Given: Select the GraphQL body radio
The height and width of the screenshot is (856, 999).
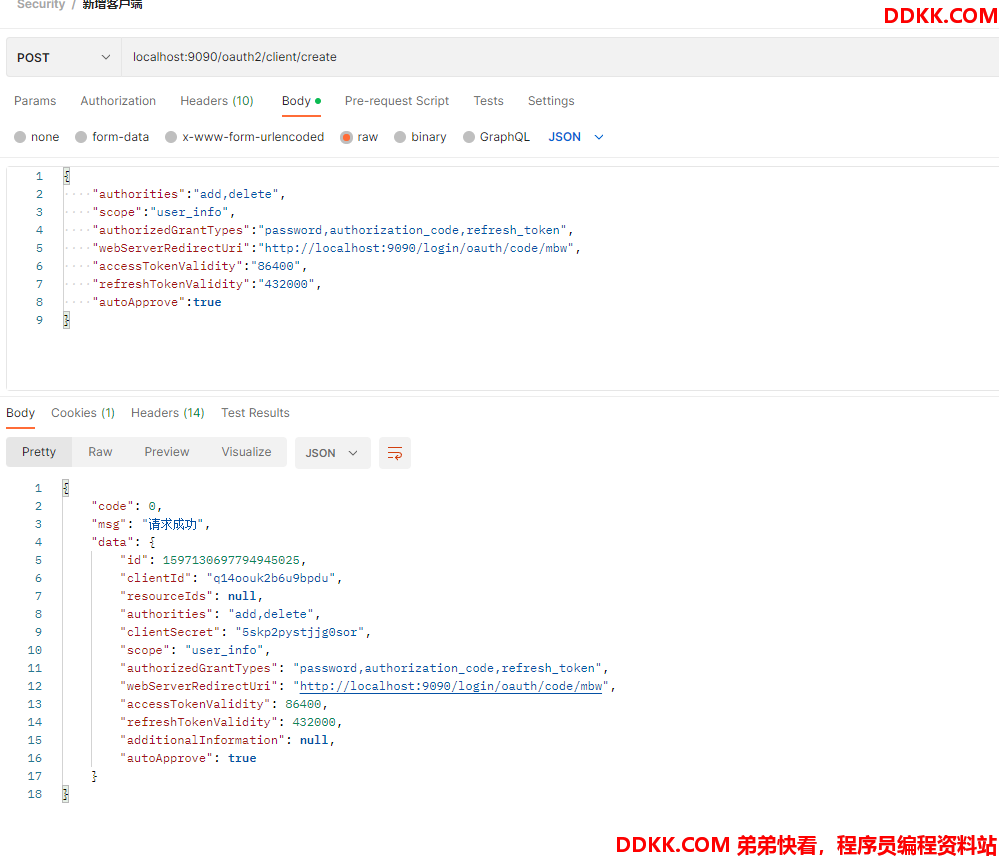Looking at the screenshot, I should point(469,137).
